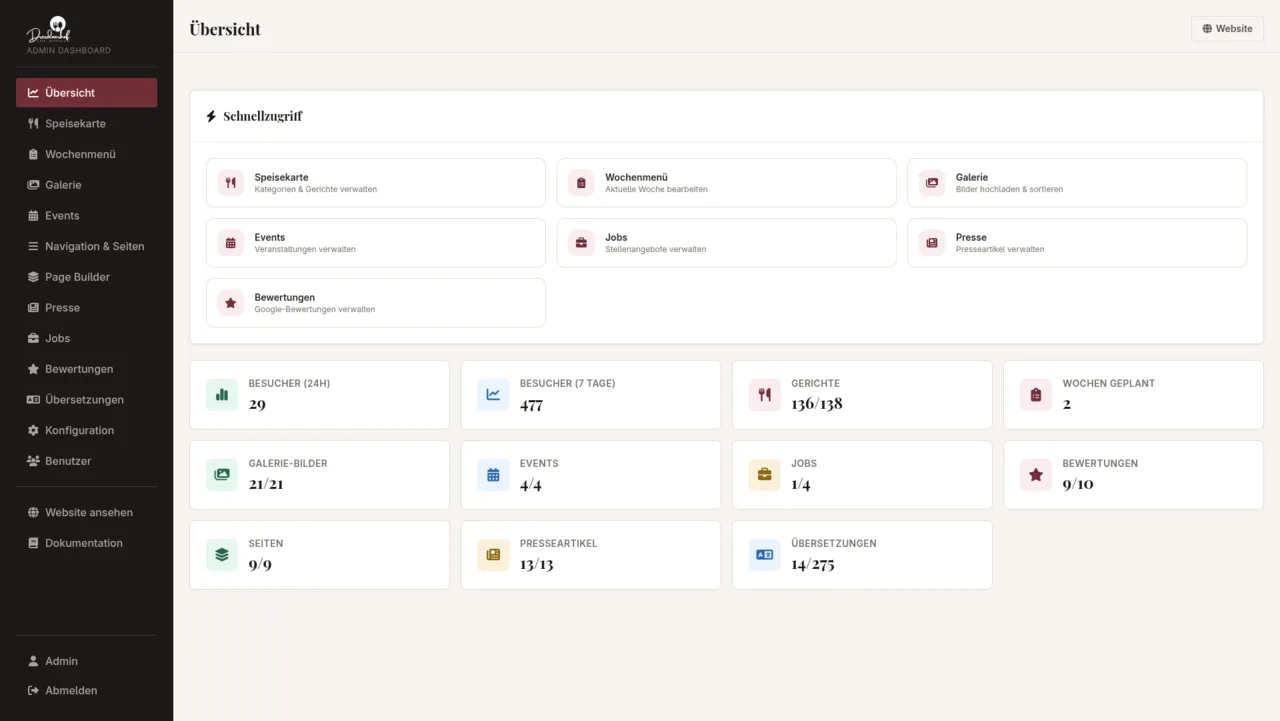Select Konfiguration in the sidebar
This screenshot has height=721, width=1280.
86,431
